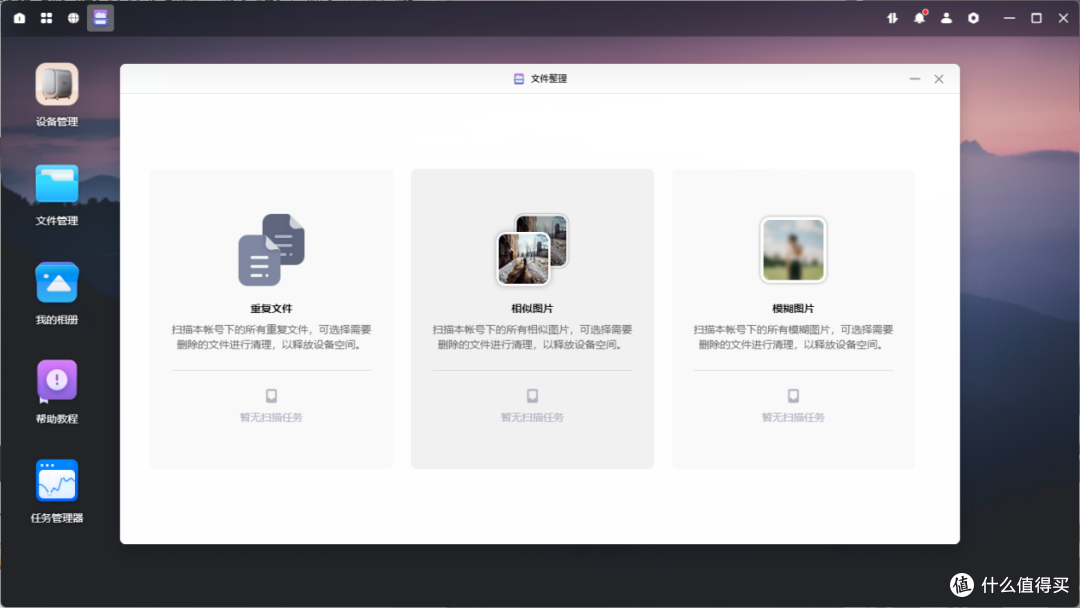Click 暂无扫描任务 text in 模糊图片 card
The height and width of the screenshot is (608, 1080).
point(793,417)
